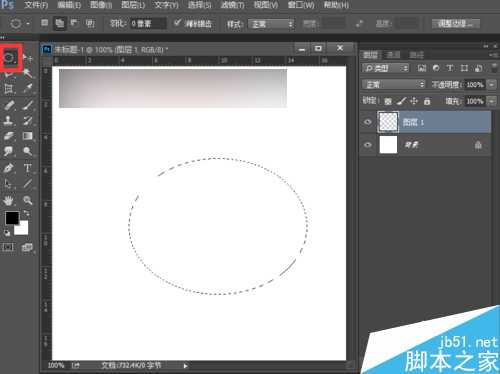Filter layers by type layers
Screen dimensions: 500x374
tap(450, 68)
